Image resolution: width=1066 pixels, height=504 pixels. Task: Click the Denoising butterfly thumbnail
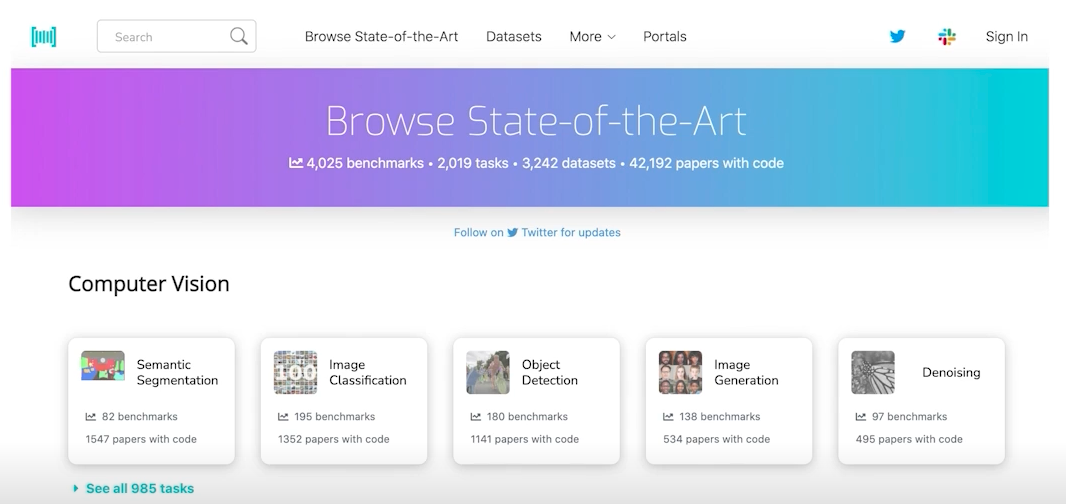pos(873,372)
